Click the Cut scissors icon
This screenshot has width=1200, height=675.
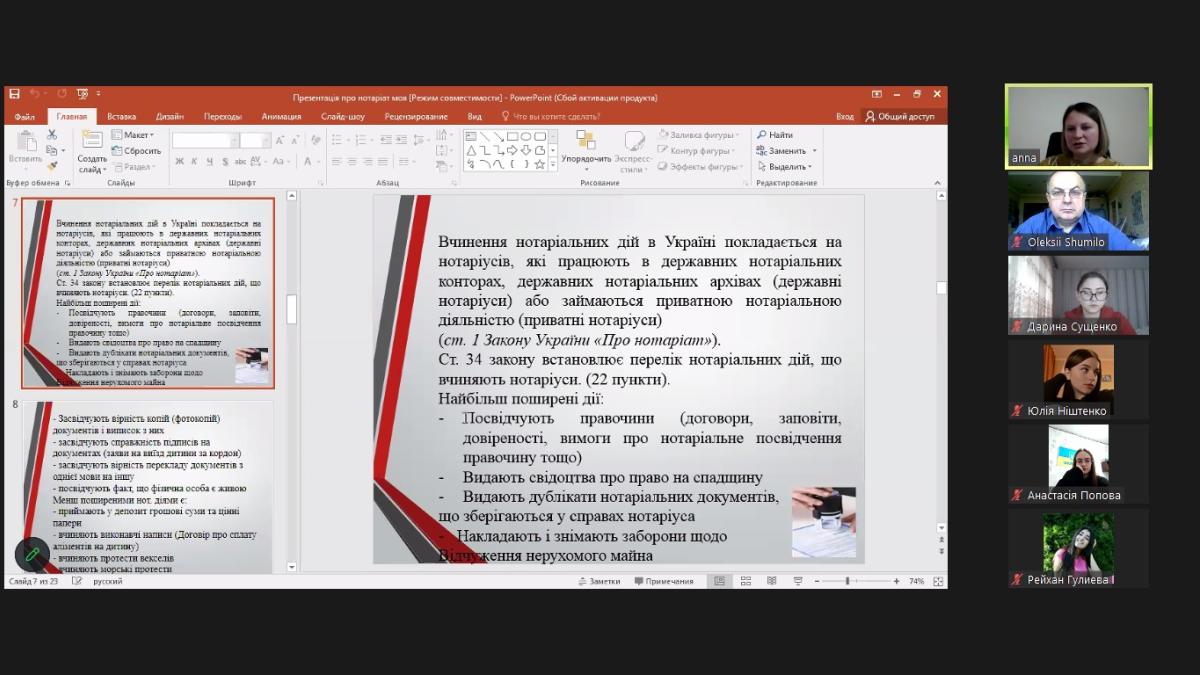53,135
